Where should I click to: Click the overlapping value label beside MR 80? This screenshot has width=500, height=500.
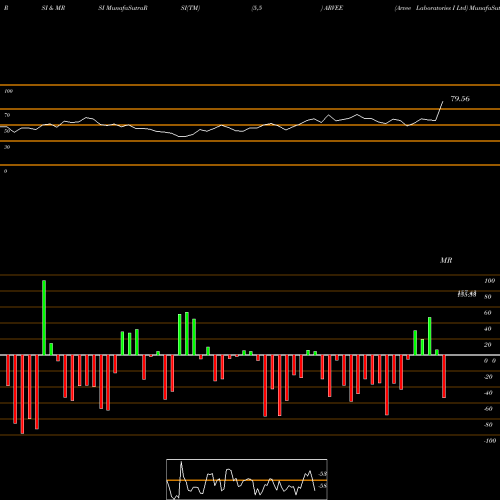467,294
